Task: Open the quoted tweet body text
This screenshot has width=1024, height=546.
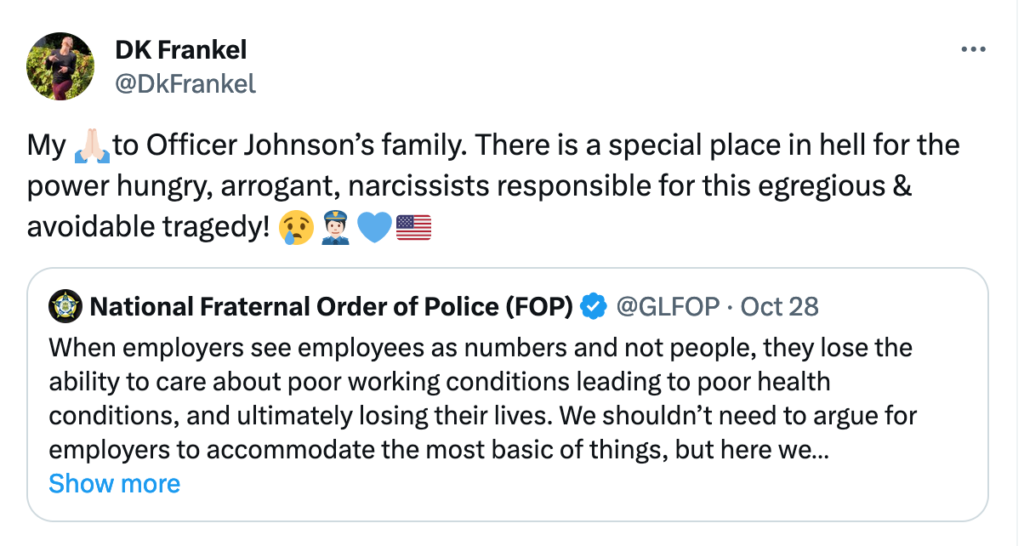Action: [480, 398]
